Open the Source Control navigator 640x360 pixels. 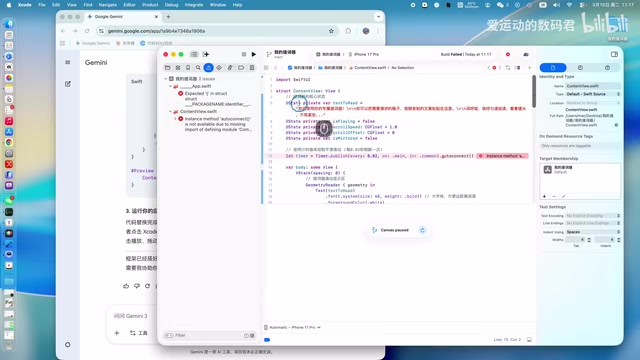point(178,68)
